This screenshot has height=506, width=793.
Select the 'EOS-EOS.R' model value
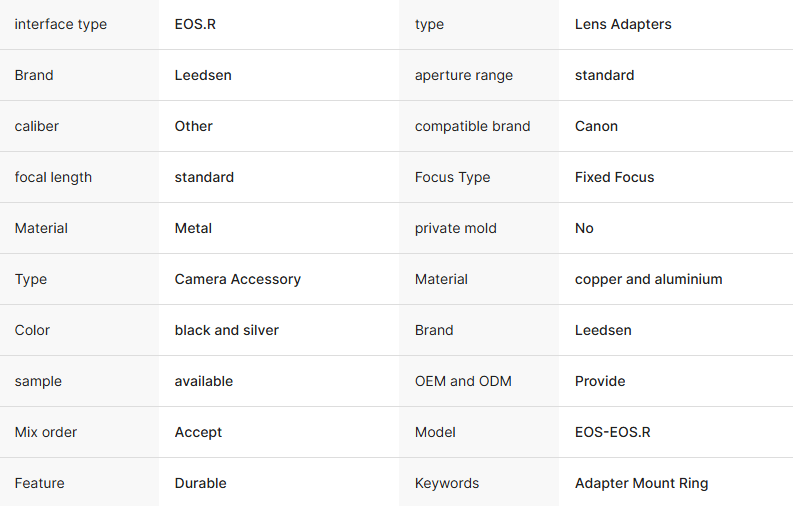[612, 432]
